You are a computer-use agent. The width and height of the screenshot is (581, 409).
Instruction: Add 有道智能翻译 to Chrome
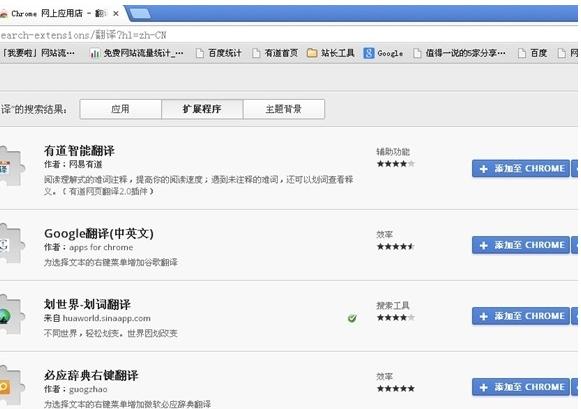click(x=521, y=169)
